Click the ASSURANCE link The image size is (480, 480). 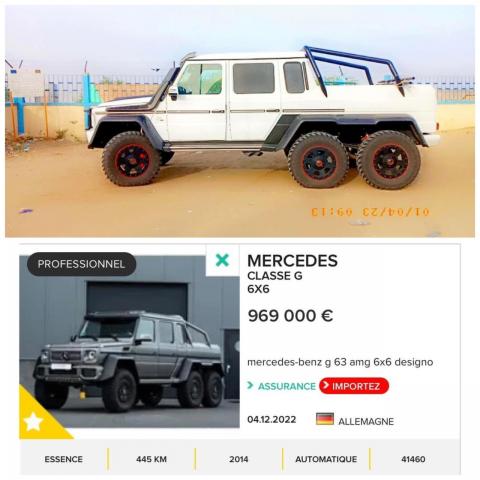pyautogui.click(x=287, y=386)
